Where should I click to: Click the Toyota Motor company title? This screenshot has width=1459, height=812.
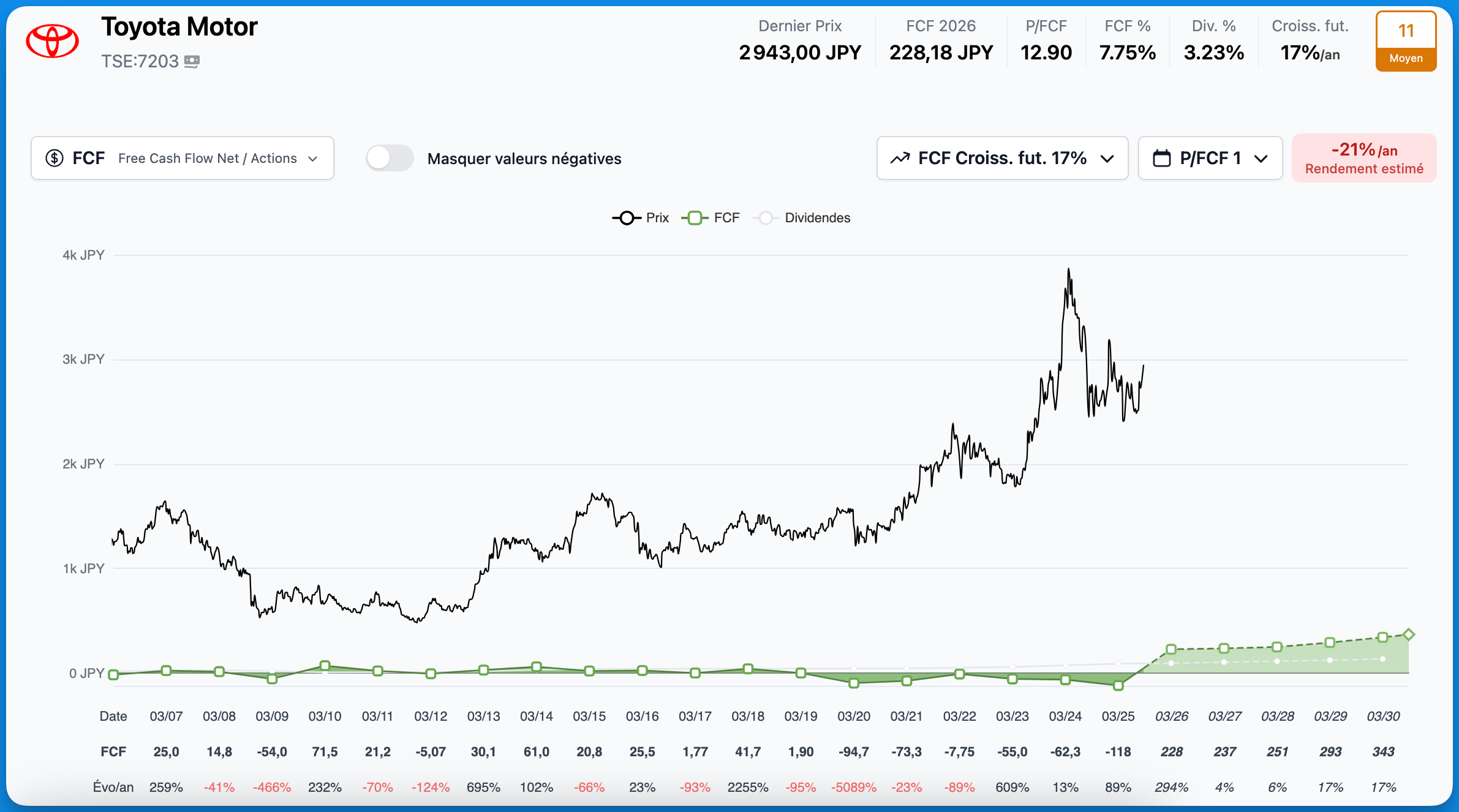coord(179,27)
